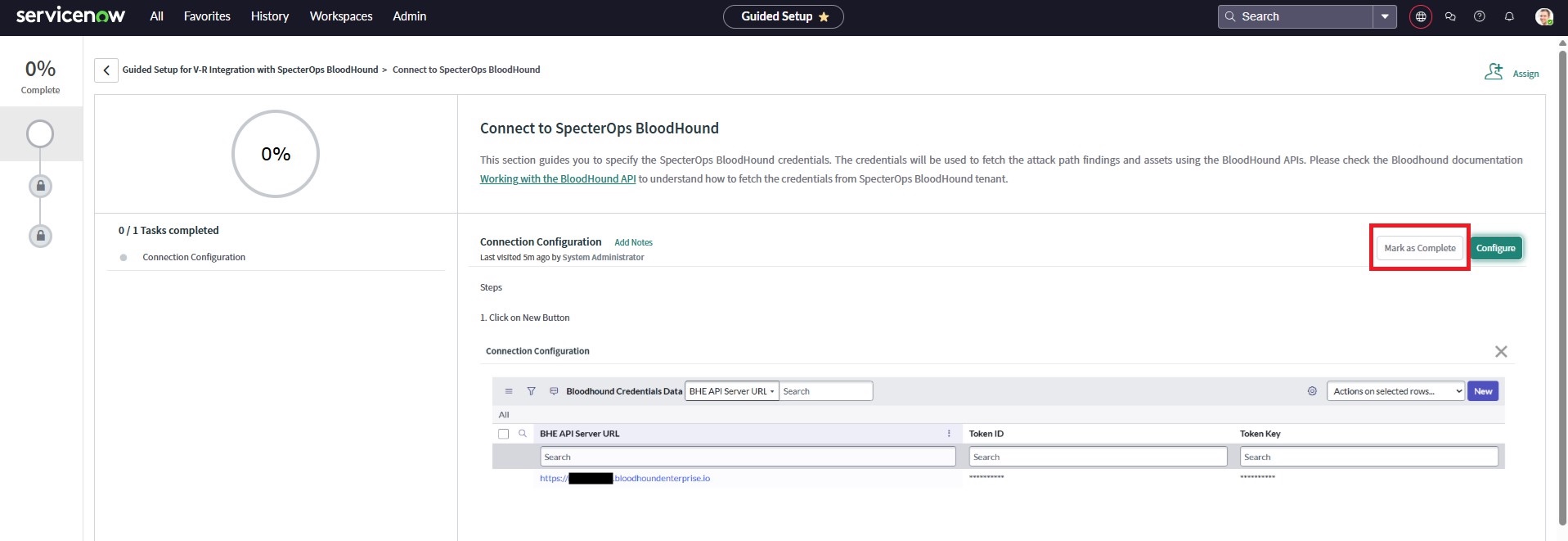The width and height of the screenshot is (1568, 541).
Task: Close the Connection Configuration panel
Action: pos(1501,351)
